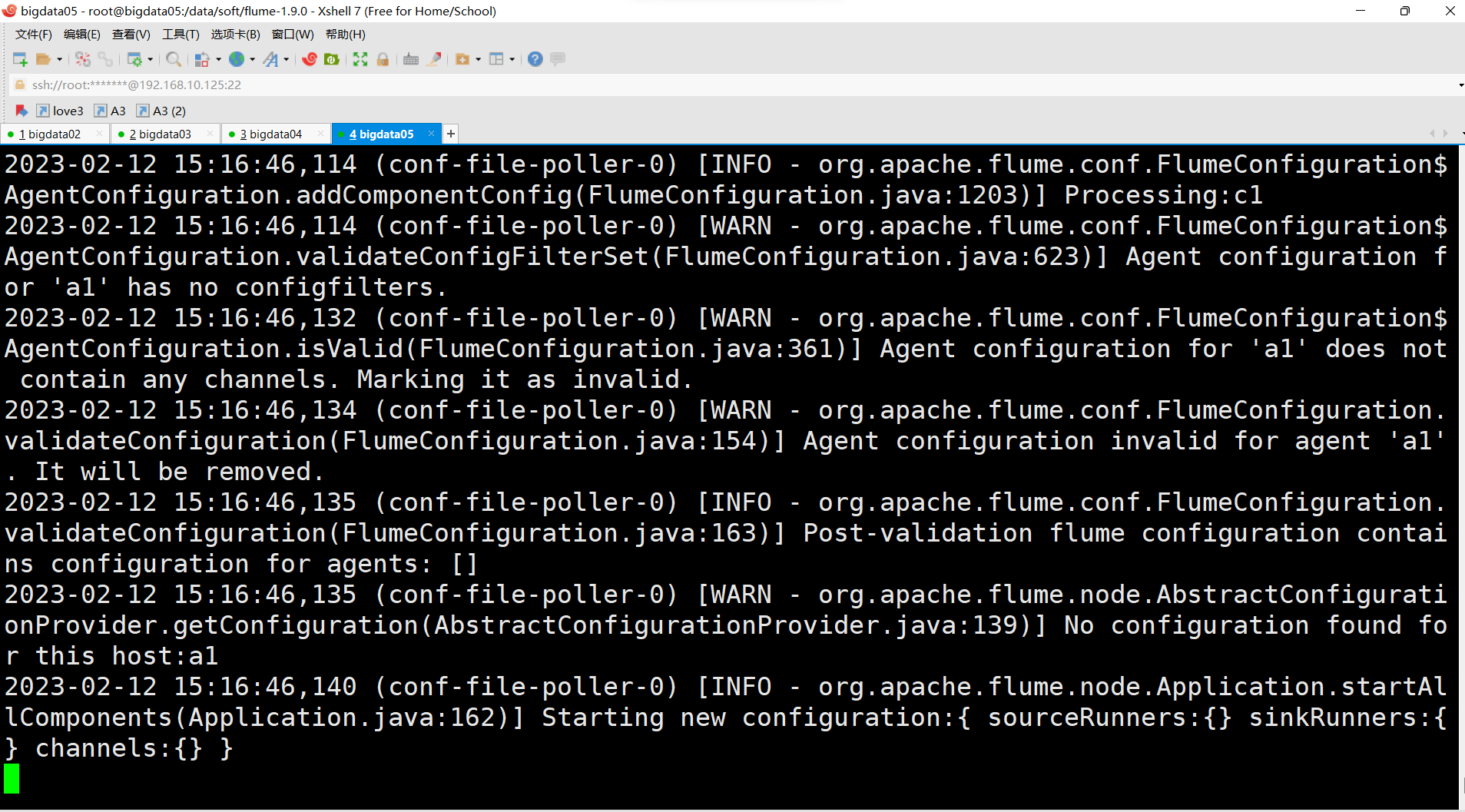Image resolution: width=1465 pixels, height=812 pixels.
Task: Click "channels:{} }" terminal text
Action: (x=134, y=748)
